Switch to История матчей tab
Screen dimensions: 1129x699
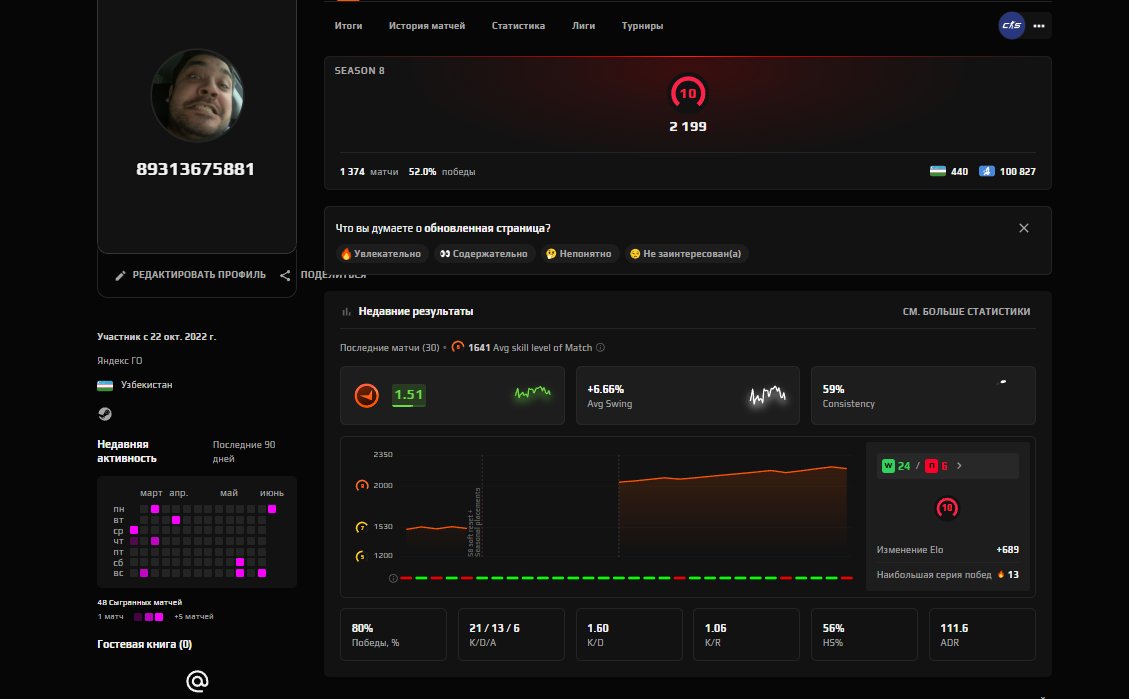427,26
